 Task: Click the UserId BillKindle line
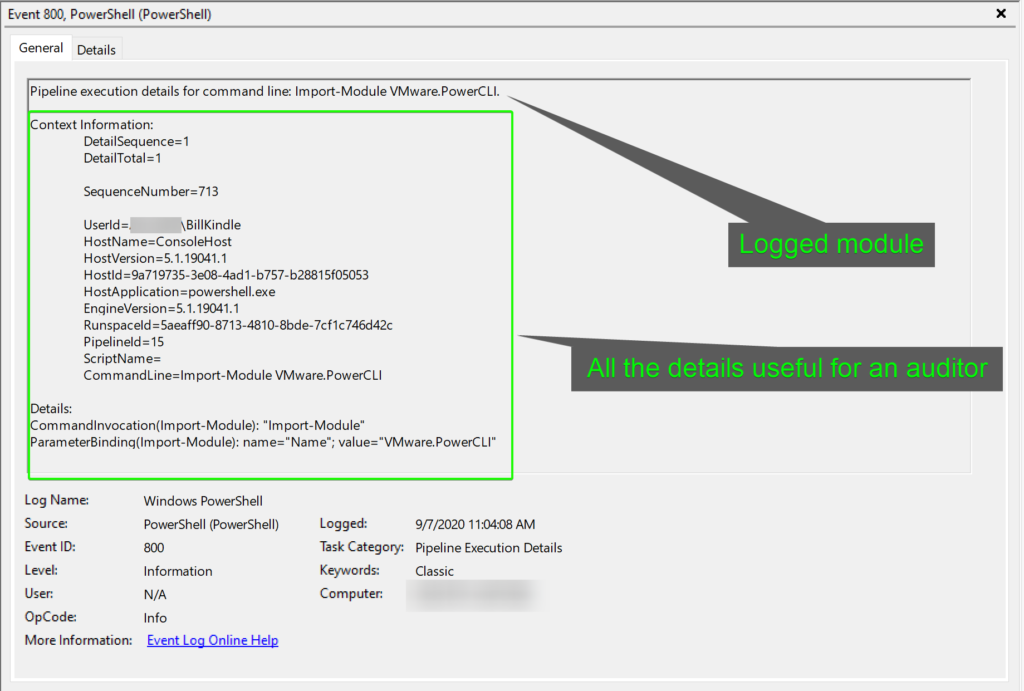[x=162, y=225]
